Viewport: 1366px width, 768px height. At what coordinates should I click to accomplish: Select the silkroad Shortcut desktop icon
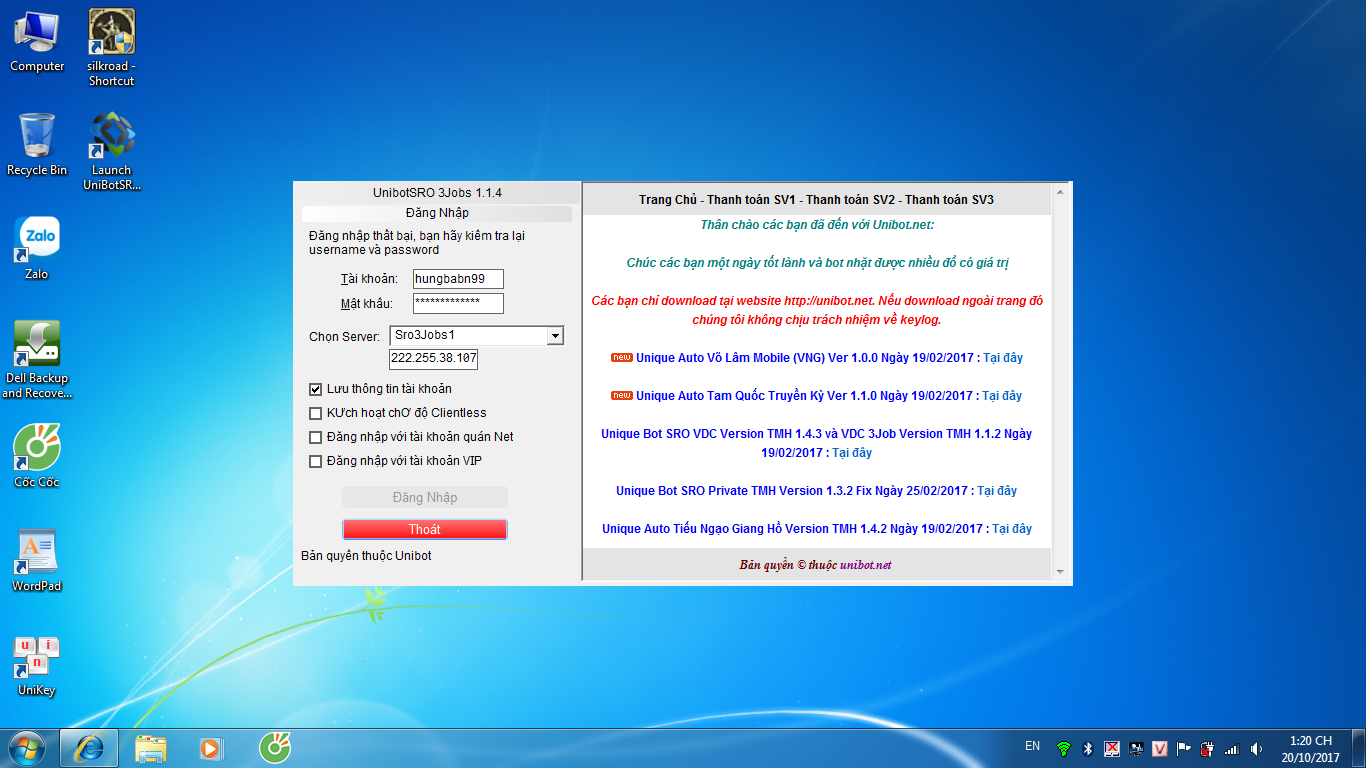[x=111, y=47]
